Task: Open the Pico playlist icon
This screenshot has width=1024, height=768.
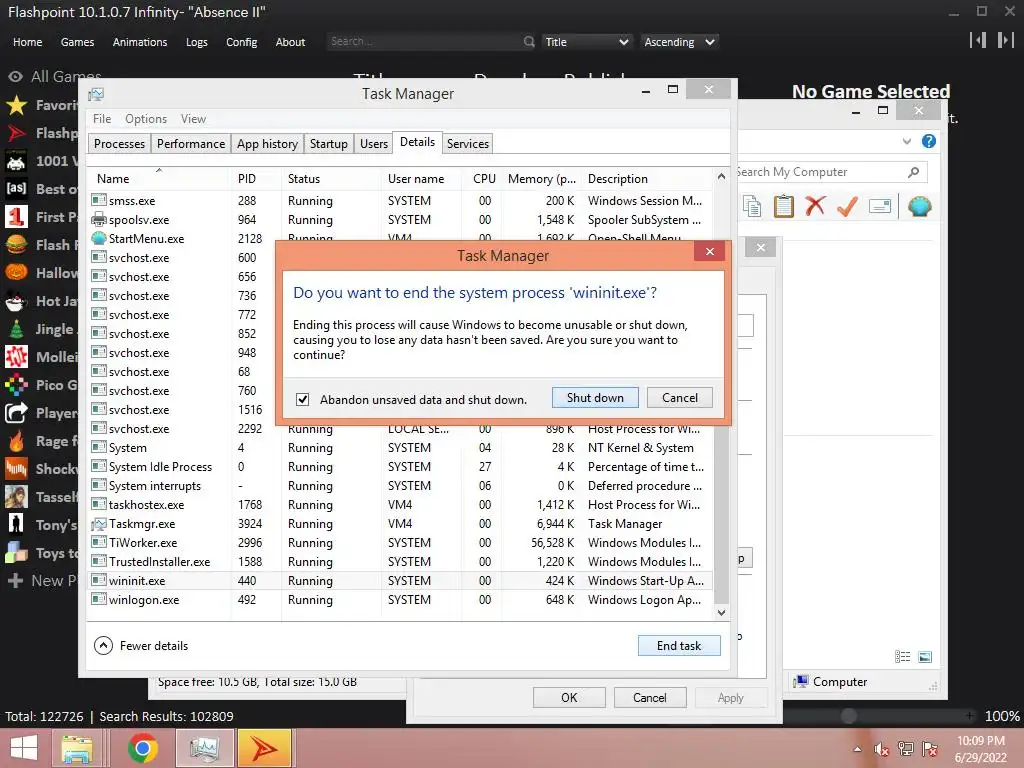Action: 16,385
